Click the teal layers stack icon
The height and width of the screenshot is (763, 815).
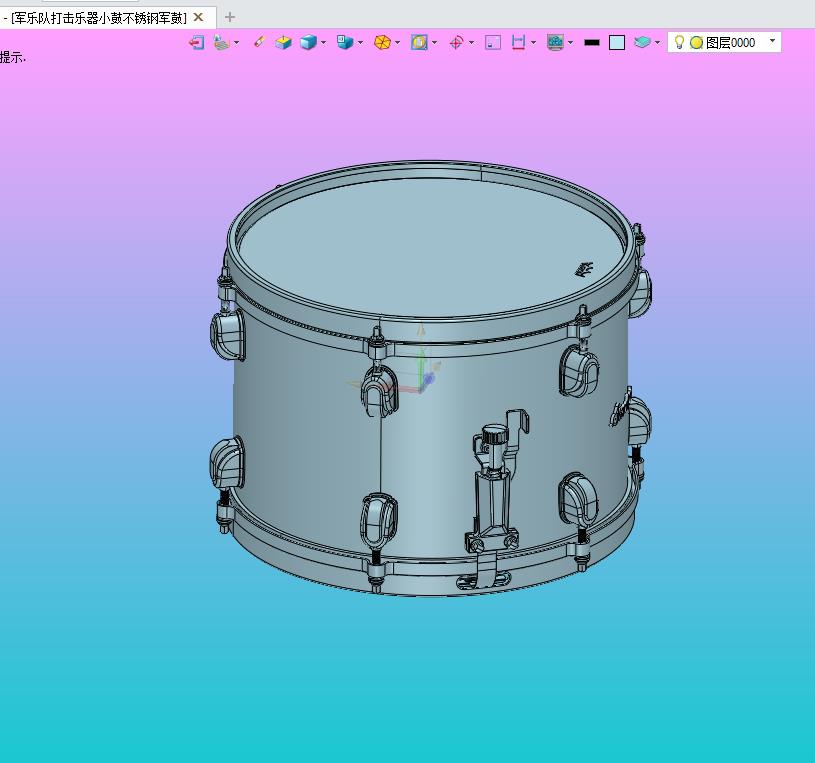642,42
